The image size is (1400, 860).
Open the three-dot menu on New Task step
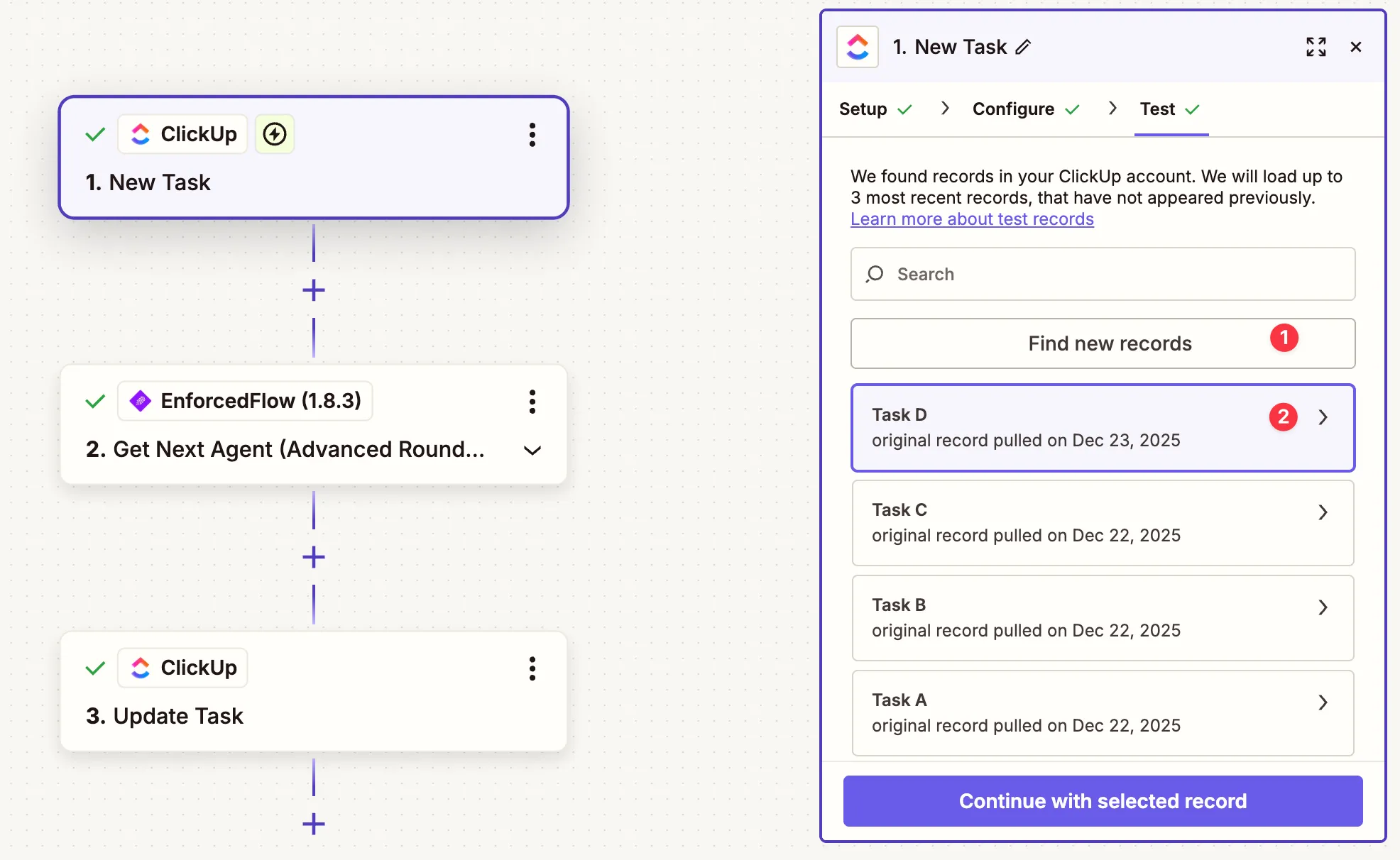tap(532, 135)
